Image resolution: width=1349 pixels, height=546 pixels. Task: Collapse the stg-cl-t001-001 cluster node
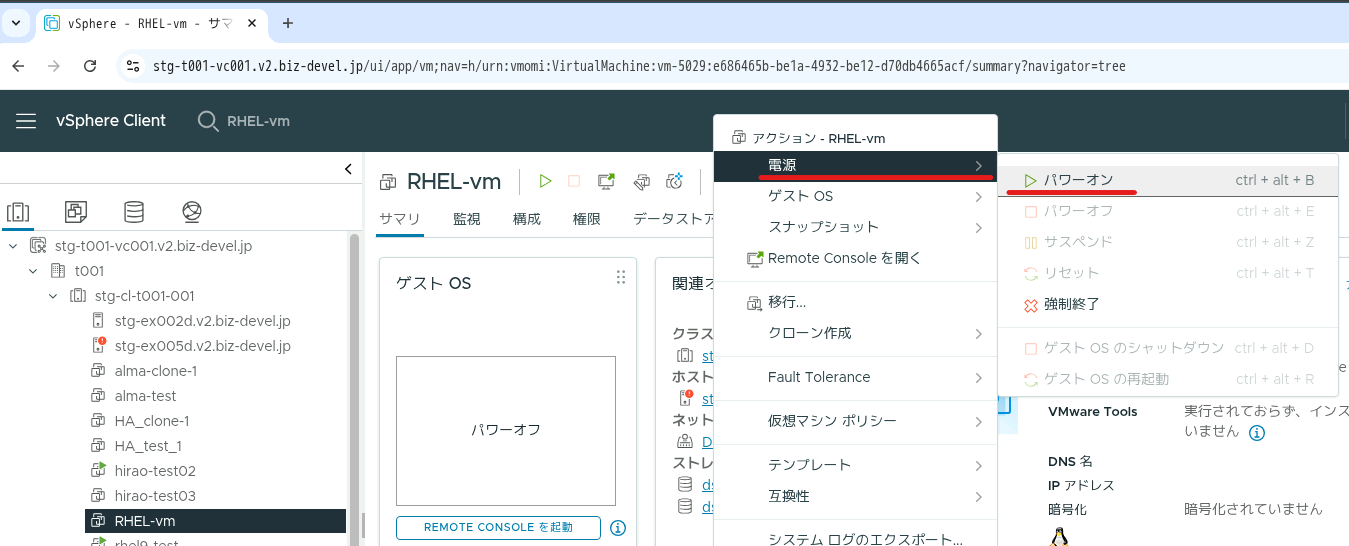point(53,296)
